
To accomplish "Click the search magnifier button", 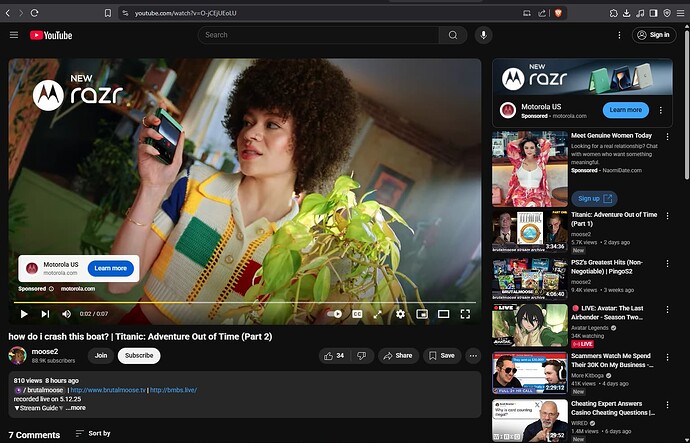I will click(453, 35).
